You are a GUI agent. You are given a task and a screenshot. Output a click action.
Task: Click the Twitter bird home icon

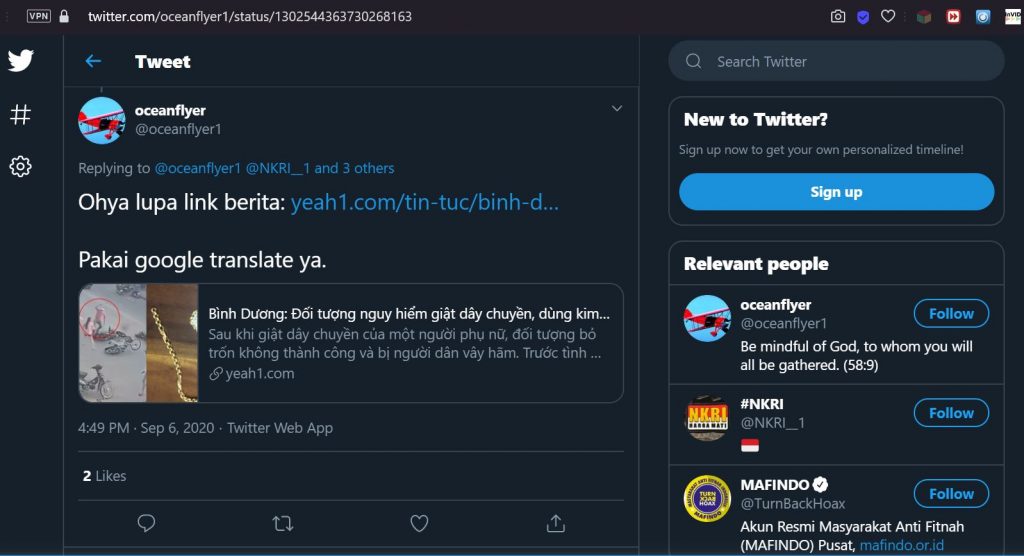click(20, 60)
